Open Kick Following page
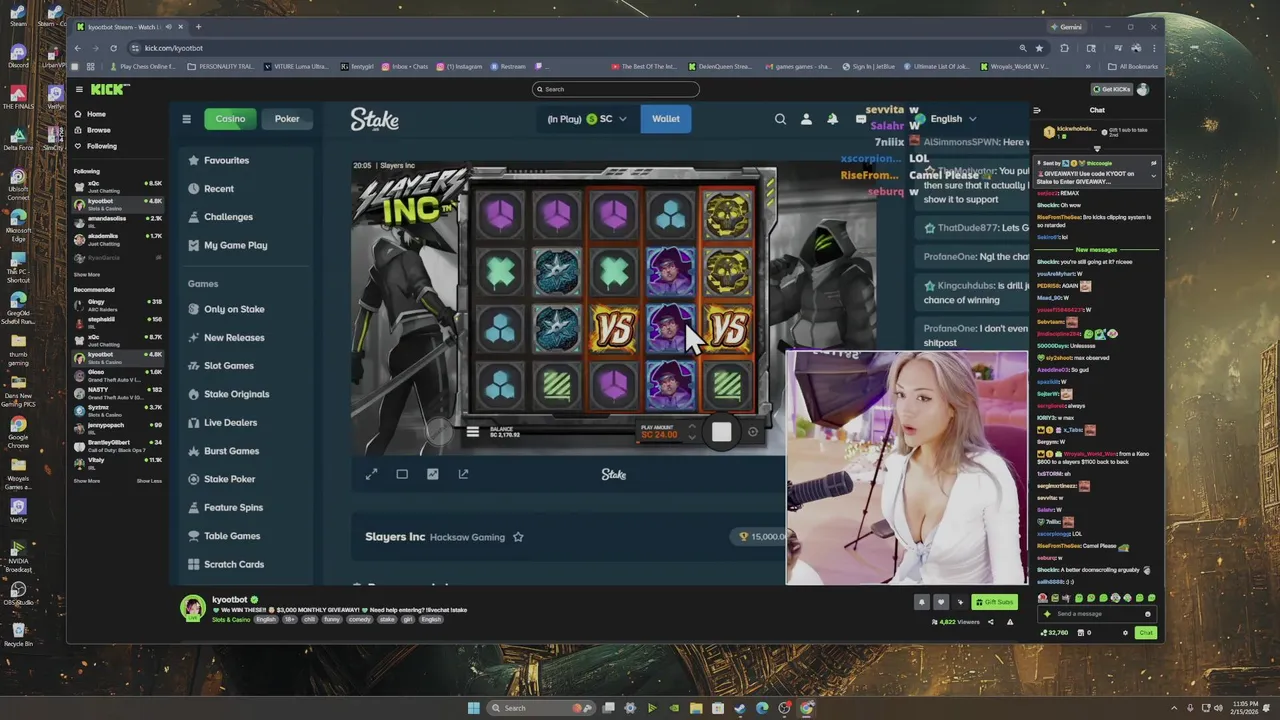The image size is (1280, 720). coord(95,146)
